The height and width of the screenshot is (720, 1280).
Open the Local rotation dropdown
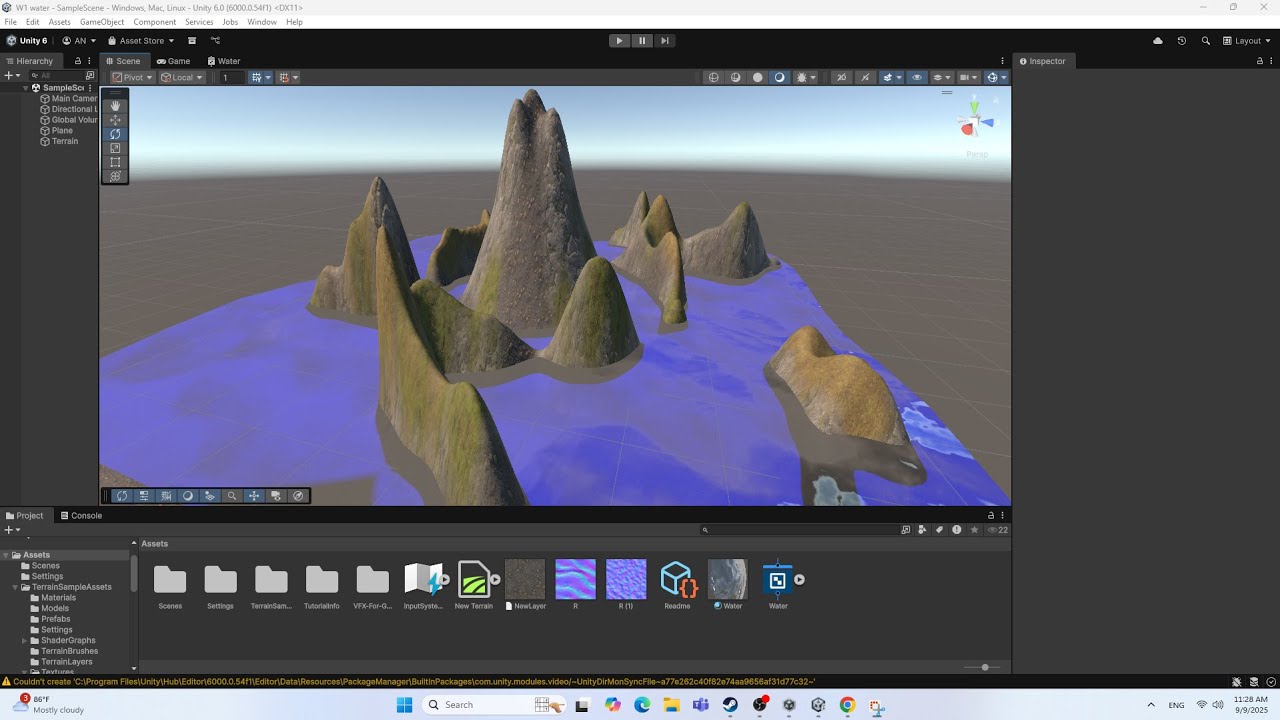coord(182,77)
